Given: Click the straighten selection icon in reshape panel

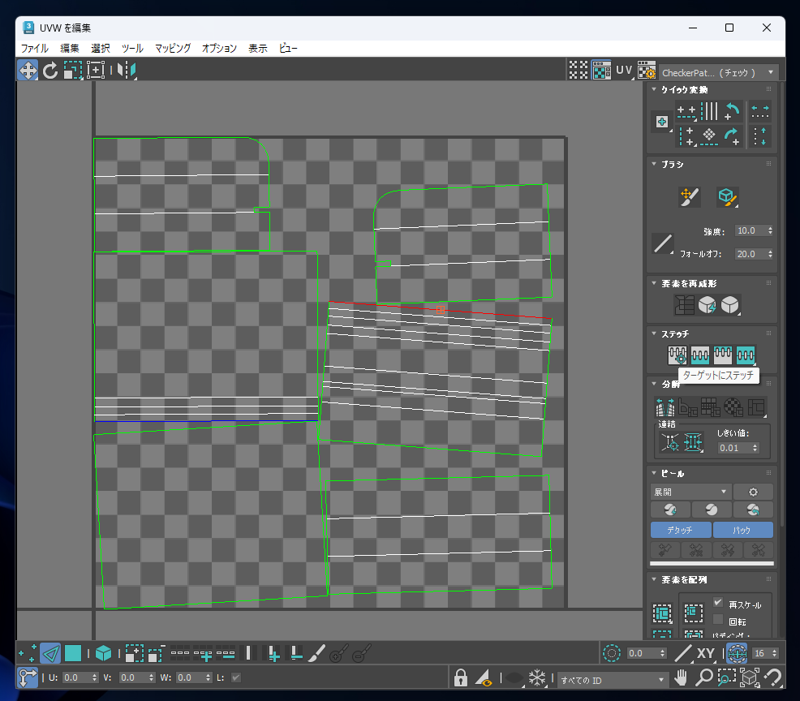Looking at the screenshot, I should [684, 305].
